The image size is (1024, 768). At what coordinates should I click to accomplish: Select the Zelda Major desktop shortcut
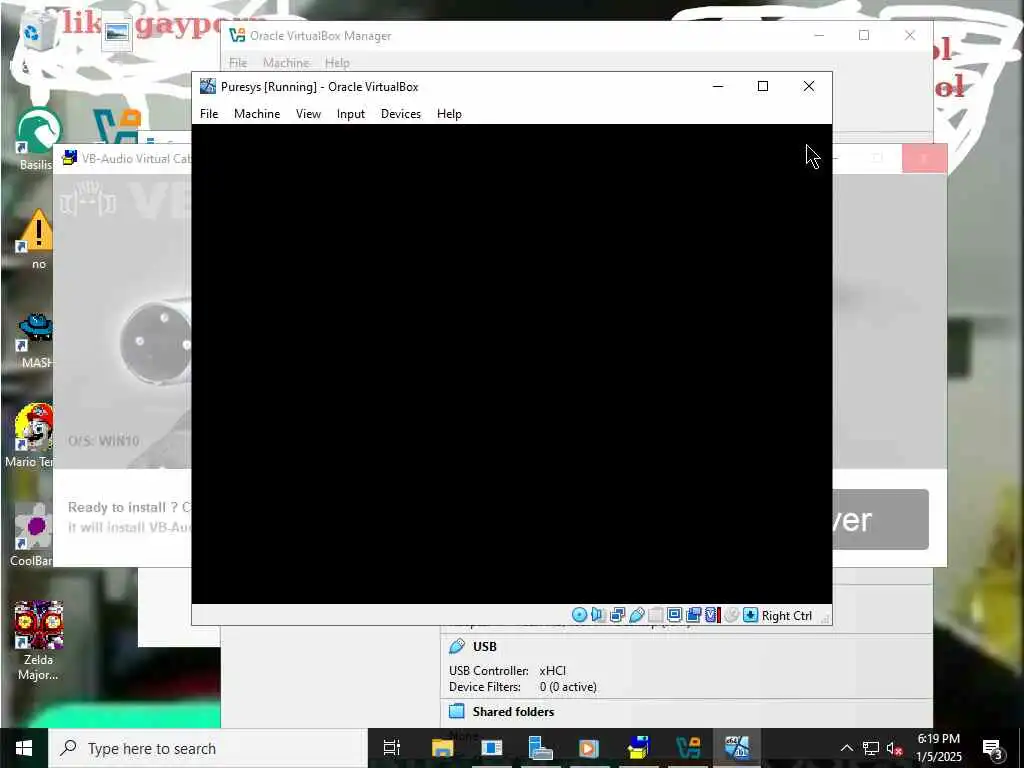click(38, 640)
